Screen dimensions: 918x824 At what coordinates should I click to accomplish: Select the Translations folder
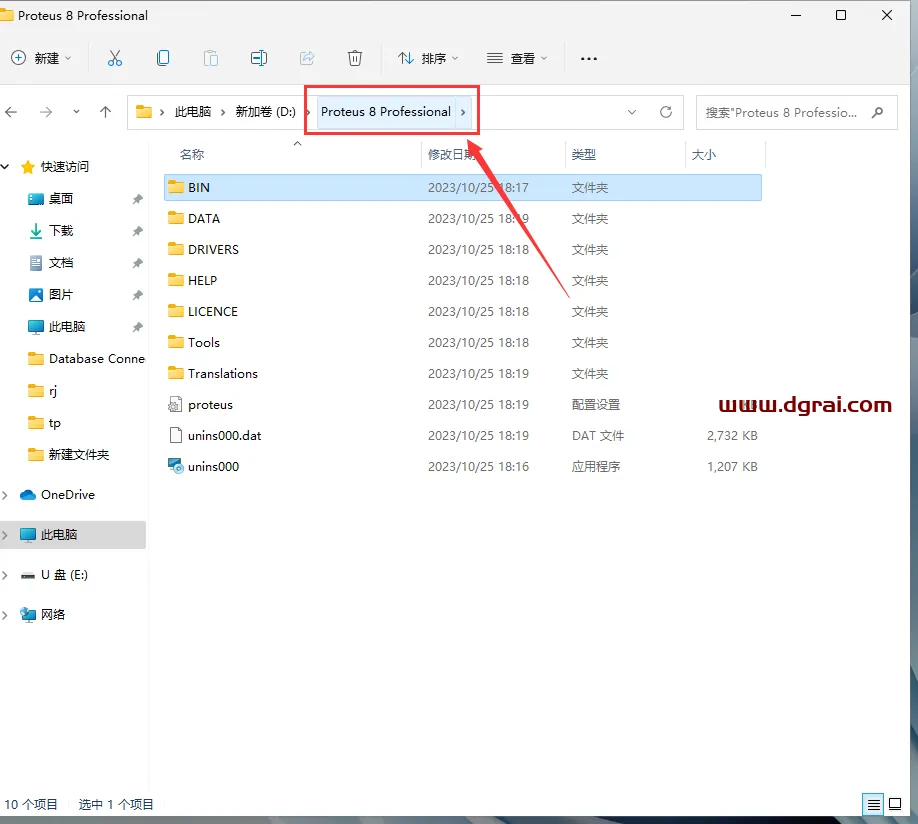463,374
